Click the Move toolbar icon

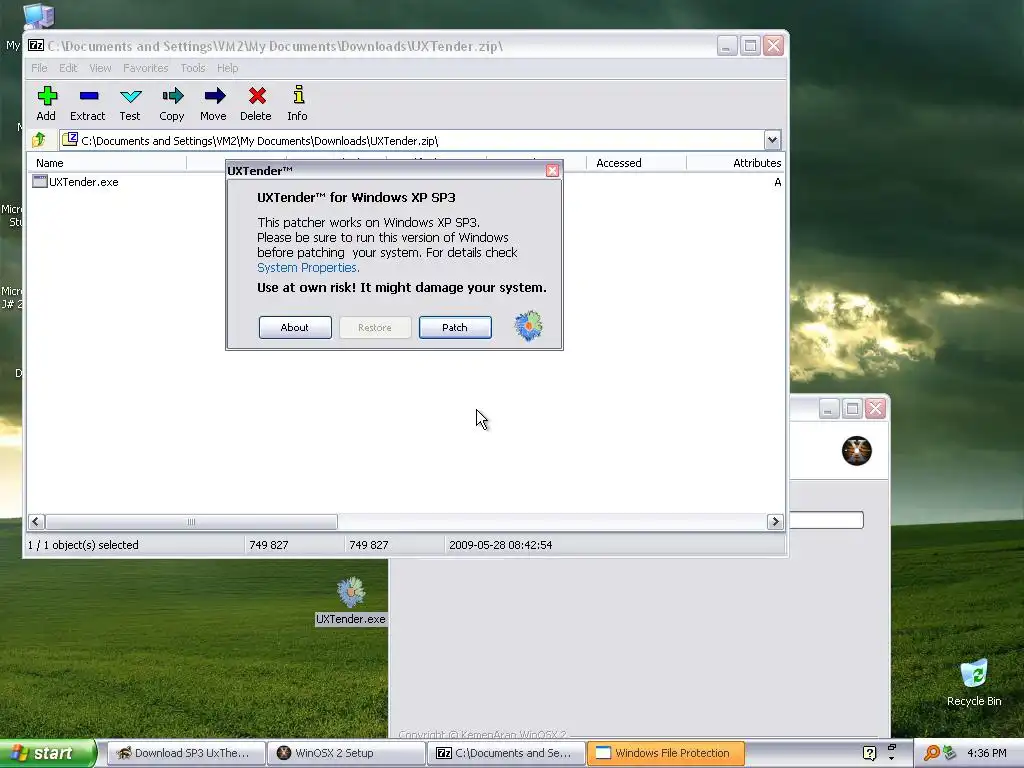pos(214,103)
